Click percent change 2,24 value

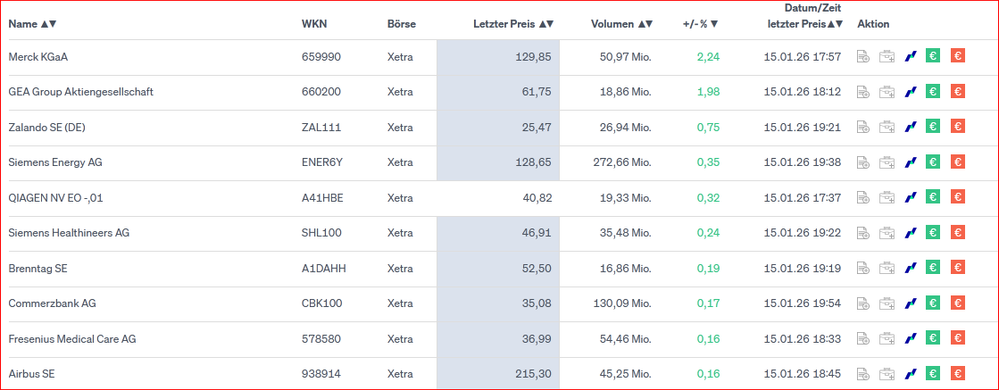pos(708,57)
